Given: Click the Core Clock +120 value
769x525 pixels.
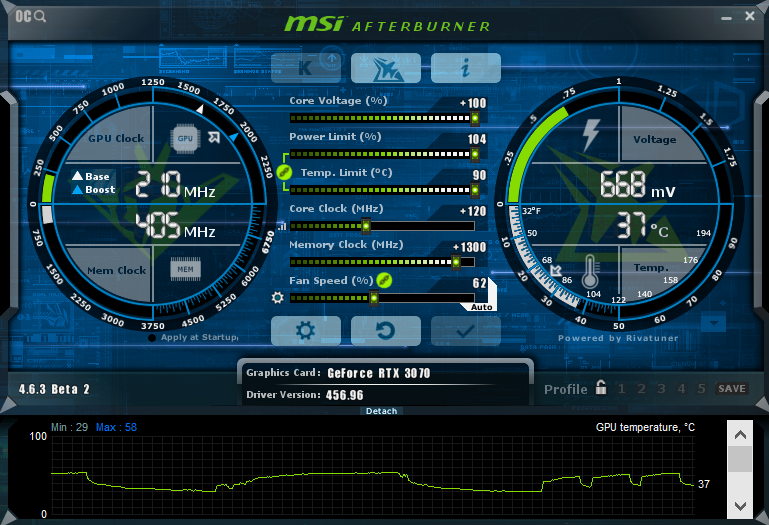Looking at the screenshot, I should (x=473, y=211).
